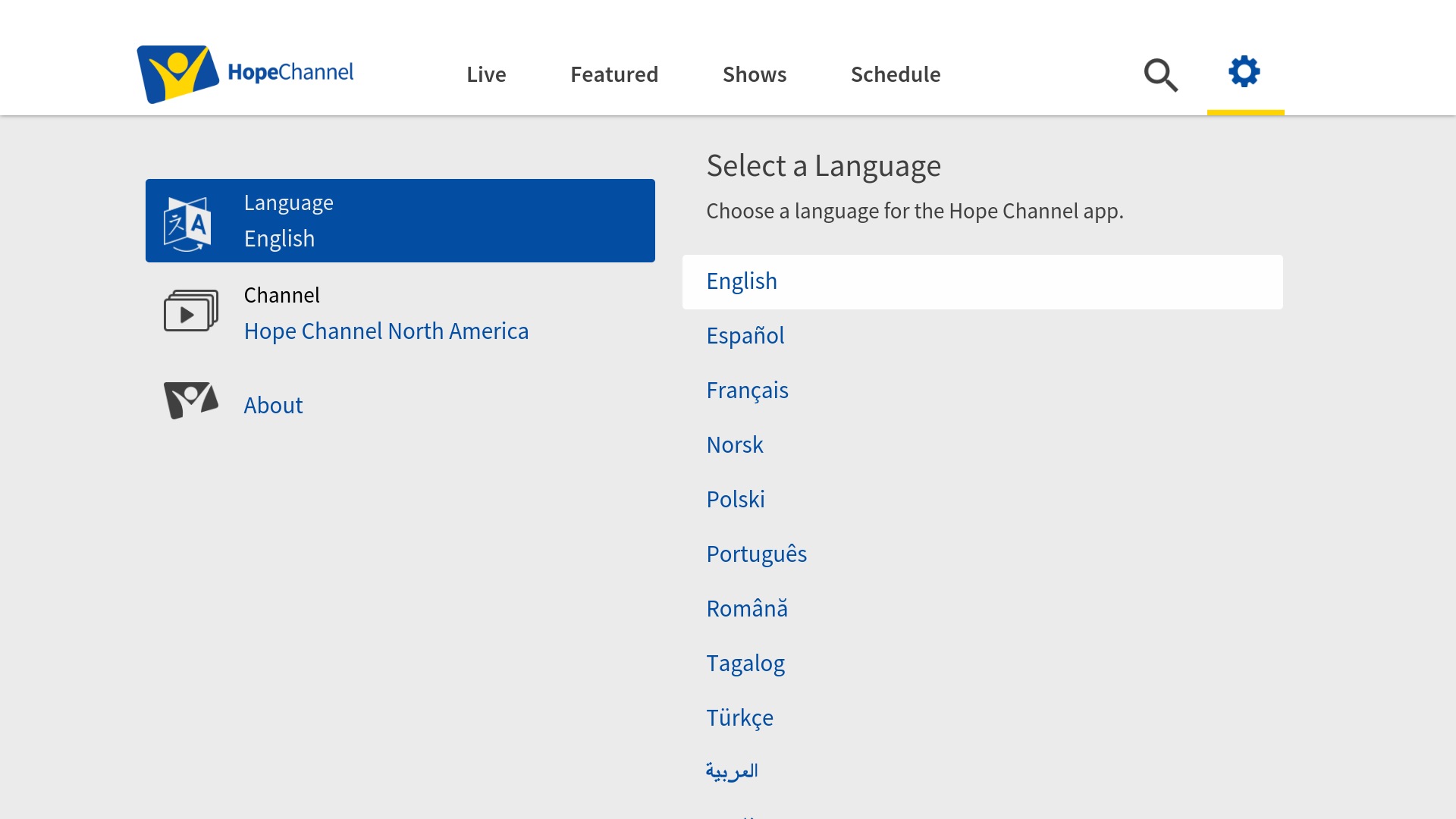
Task: Click the About section icon
Action: point(190,400)
